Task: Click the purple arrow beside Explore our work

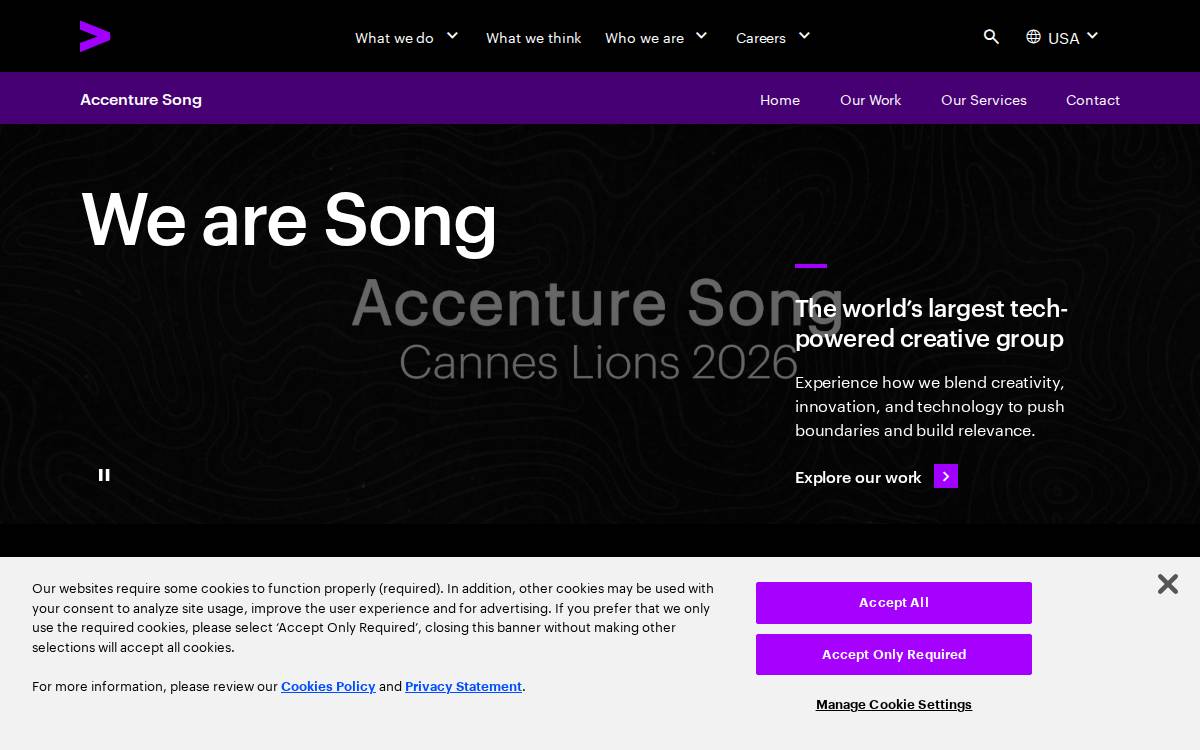Action: (946, 476)
